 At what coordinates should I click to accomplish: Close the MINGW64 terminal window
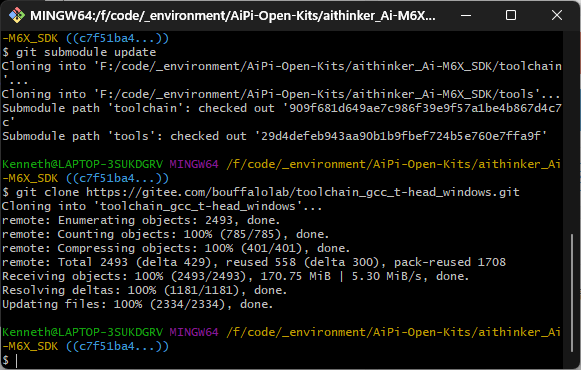click(x=557, y=16)
